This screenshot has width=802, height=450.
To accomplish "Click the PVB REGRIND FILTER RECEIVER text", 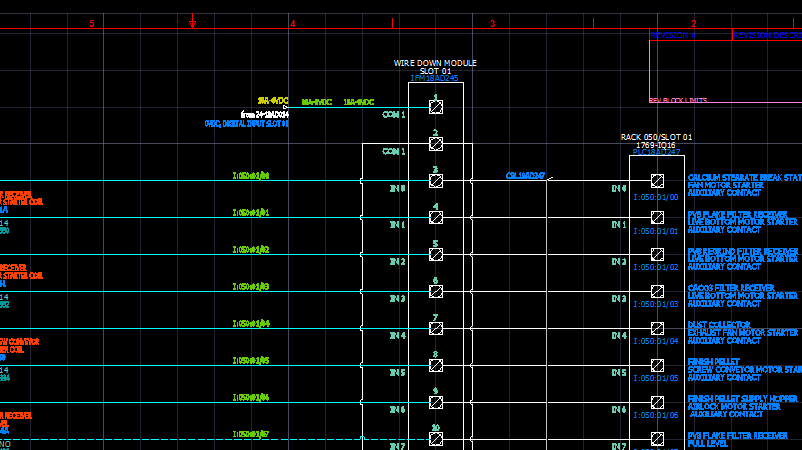I will point(743,252).
